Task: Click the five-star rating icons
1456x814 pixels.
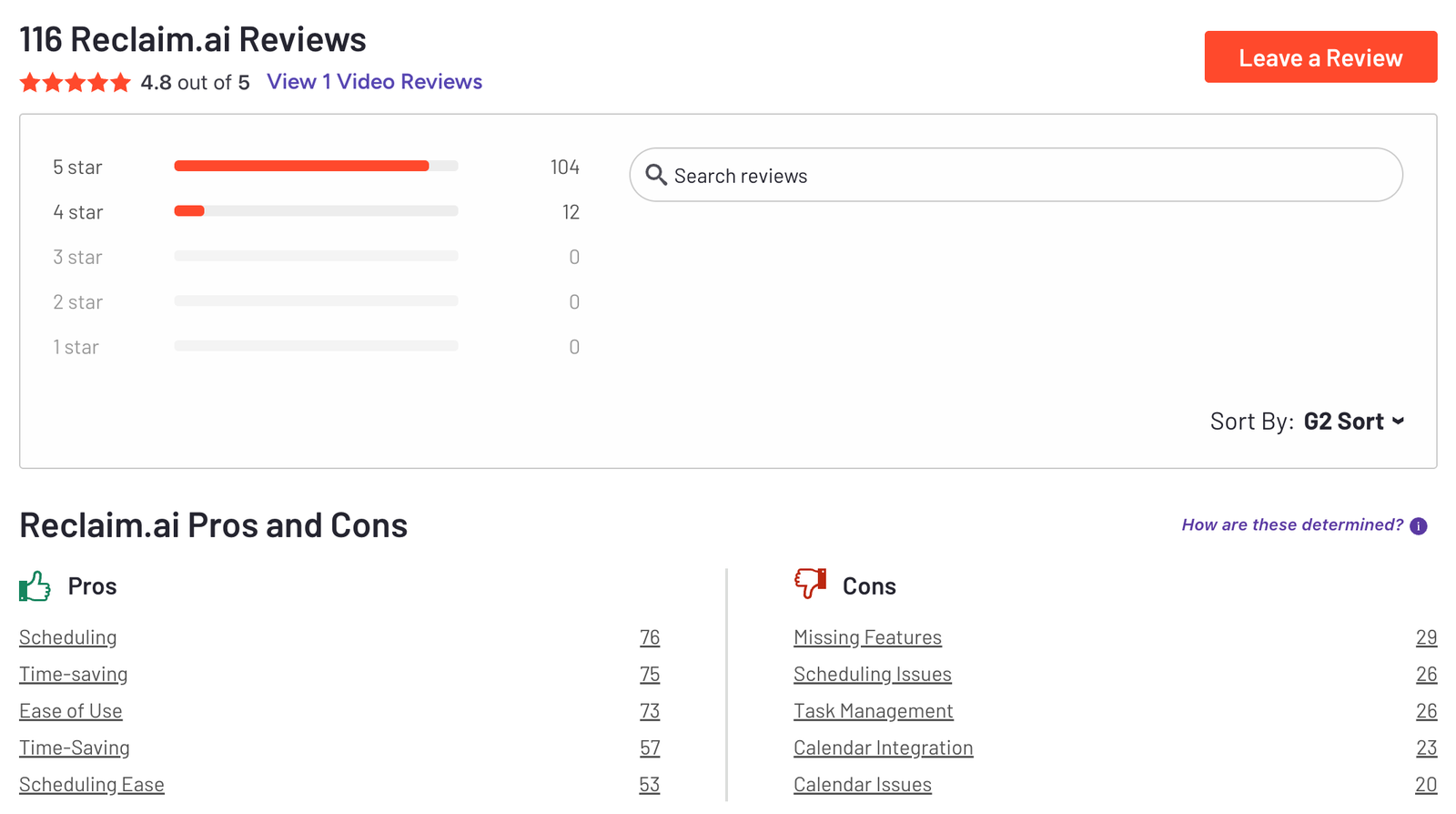Action: click(76, 83)
